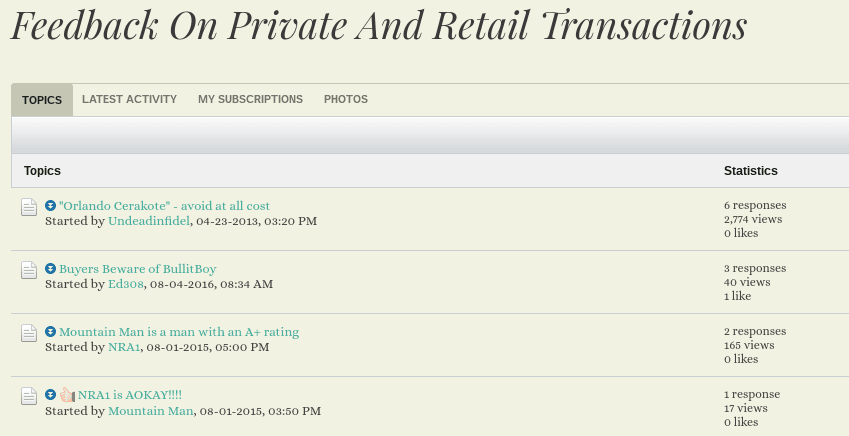Expand preview arrow for Mountain Man A+ rating
The width and height of the screenshot is (849, 436).
50,331
